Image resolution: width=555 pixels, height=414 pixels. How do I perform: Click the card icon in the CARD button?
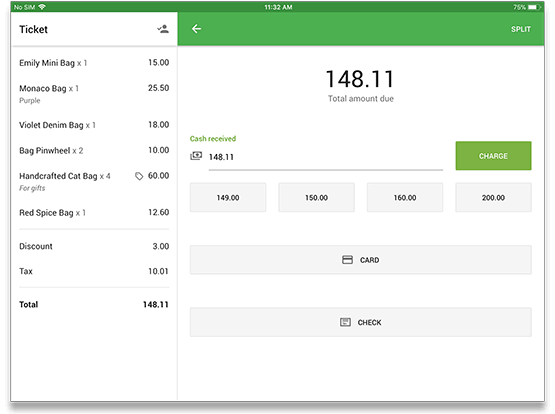347,260
